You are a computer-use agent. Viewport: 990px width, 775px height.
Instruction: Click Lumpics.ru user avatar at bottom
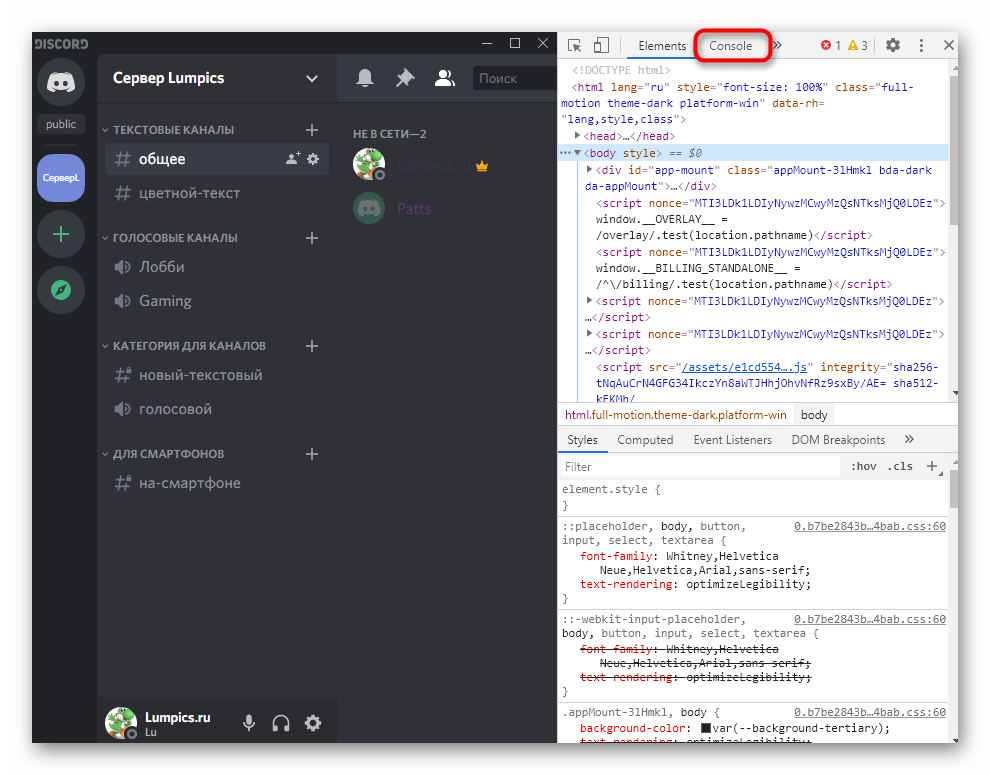tap(121, 723)
